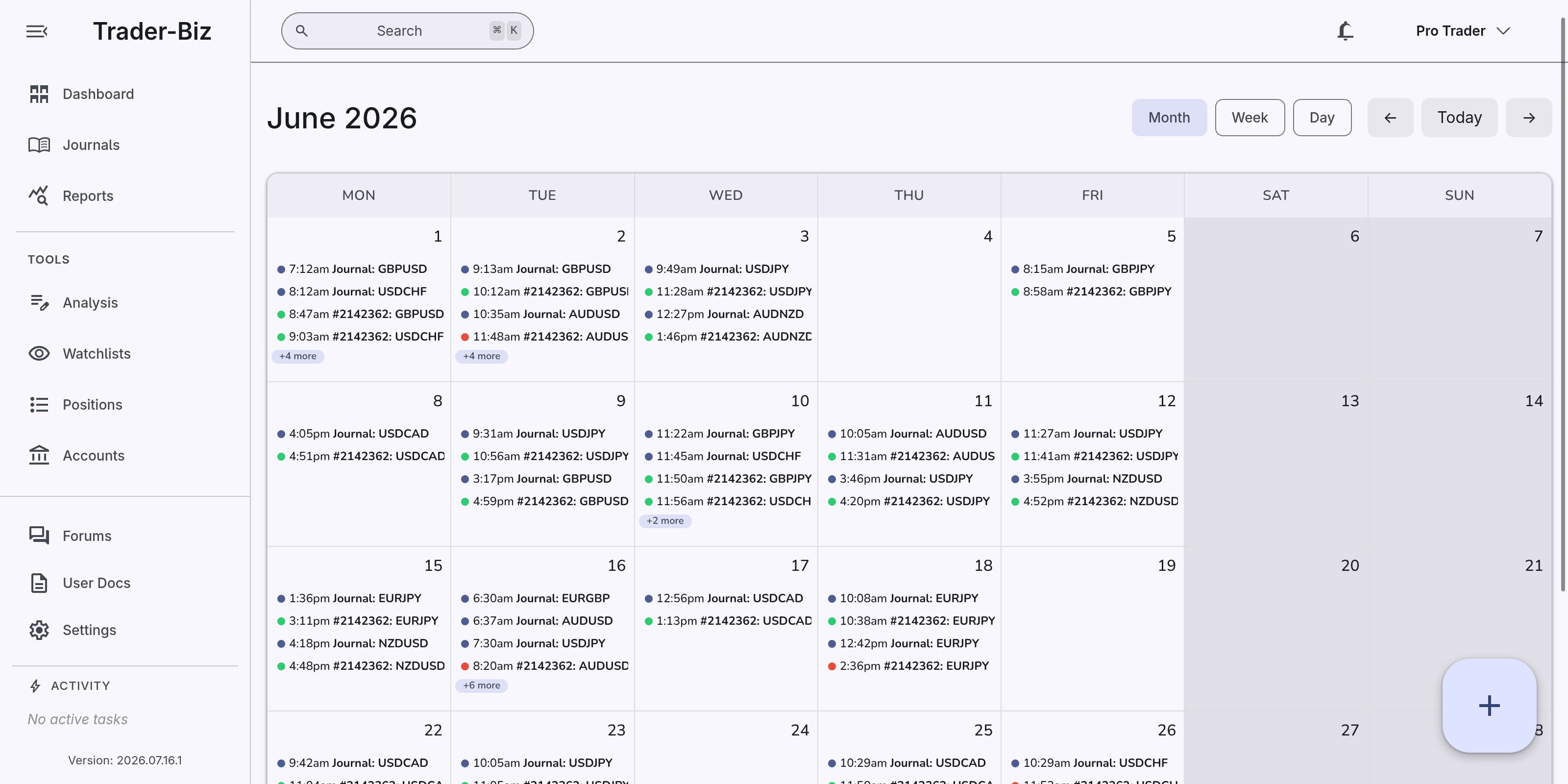Switch to Week view

pos(1249,118)
